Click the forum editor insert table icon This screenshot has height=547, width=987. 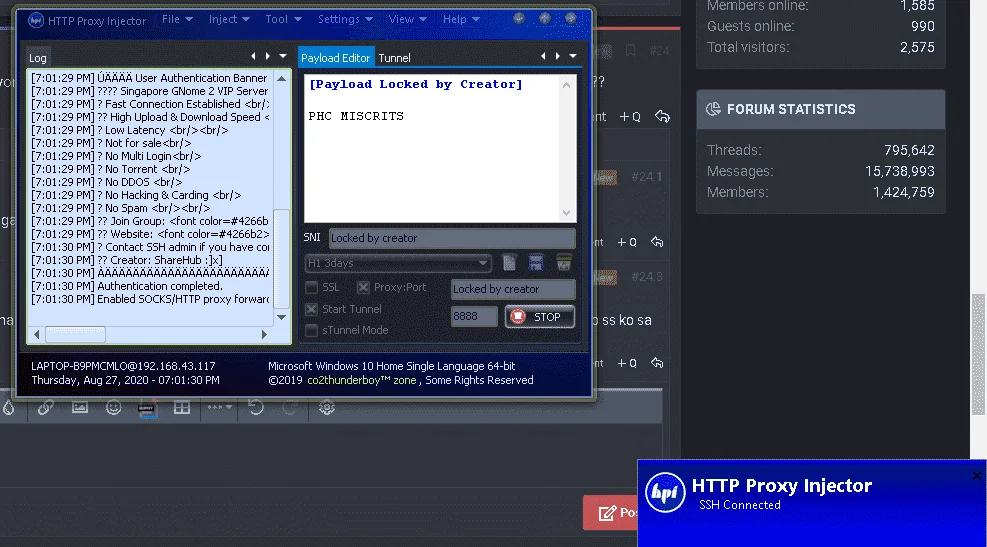pyautogui.click(x=182, y=408)
